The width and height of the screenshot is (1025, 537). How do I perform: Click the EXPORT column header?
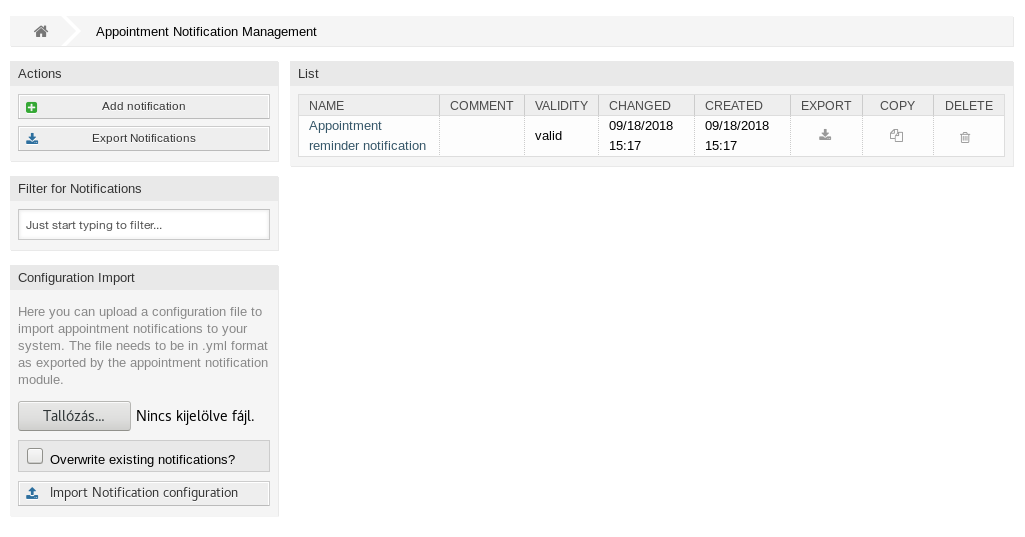pyautogui.click(x=826, y=105)
